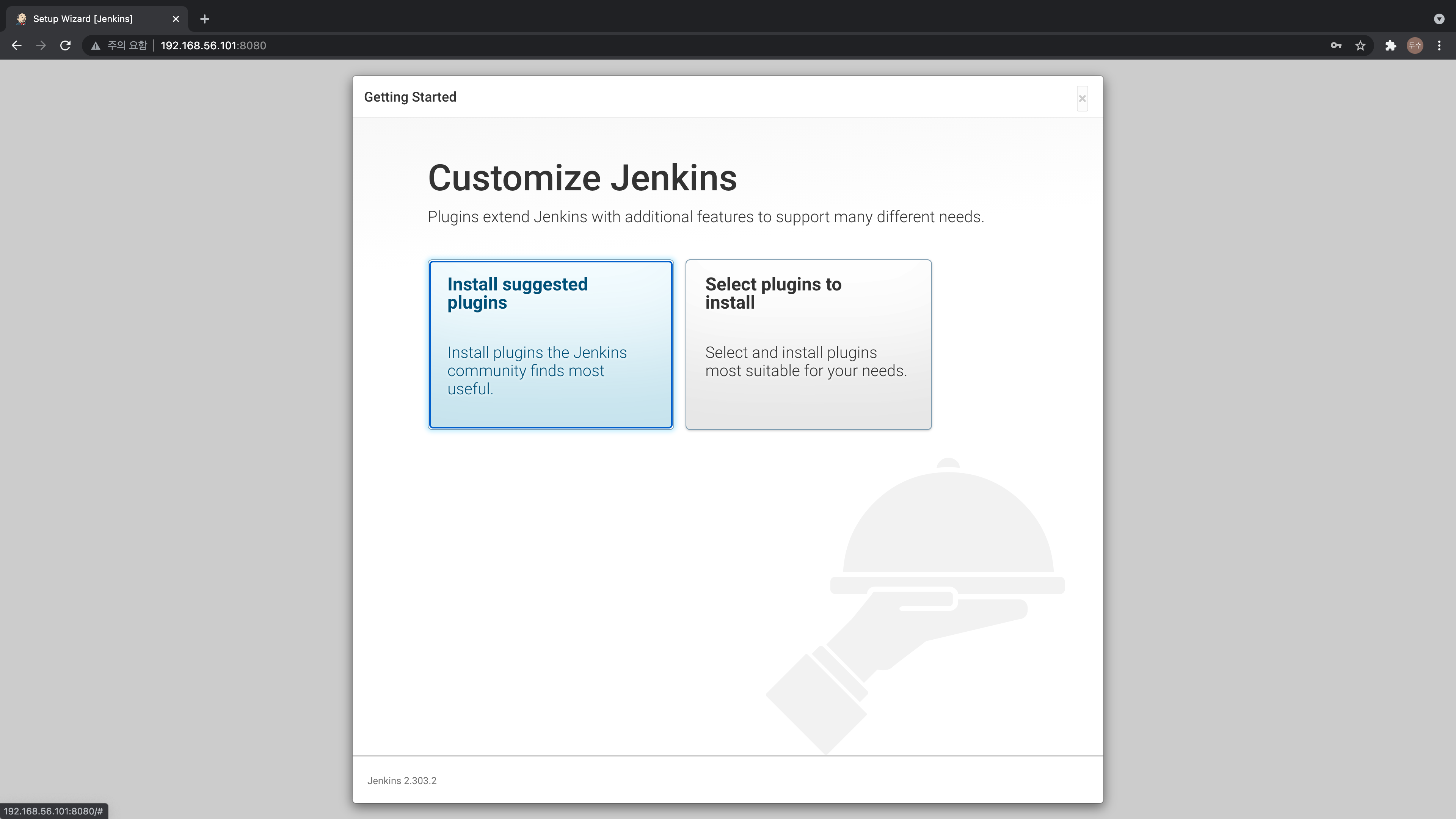Screen dimensions: 1456x819
Task: Expand the tab search dropdown arrow
Action: (1439, 19)
